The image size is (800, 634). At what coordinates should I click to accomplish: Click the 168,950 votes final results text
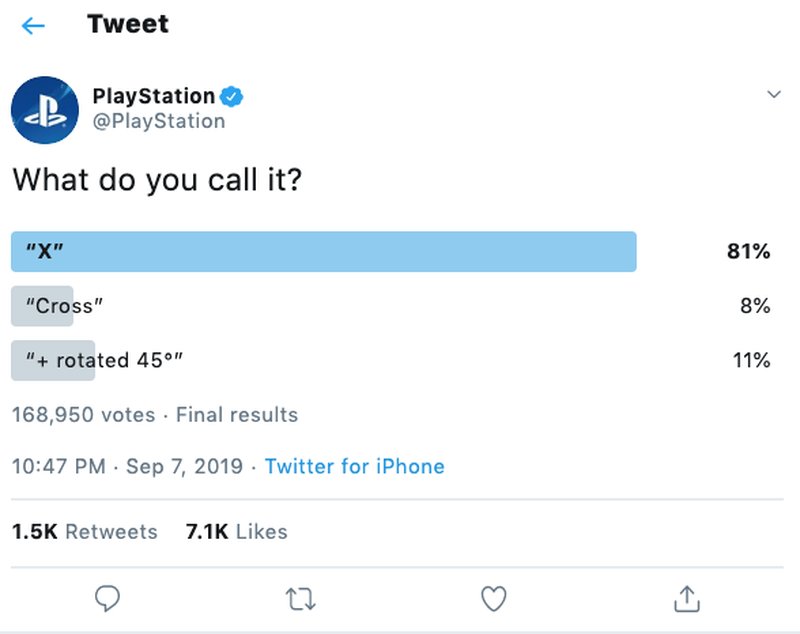[155, 415]
